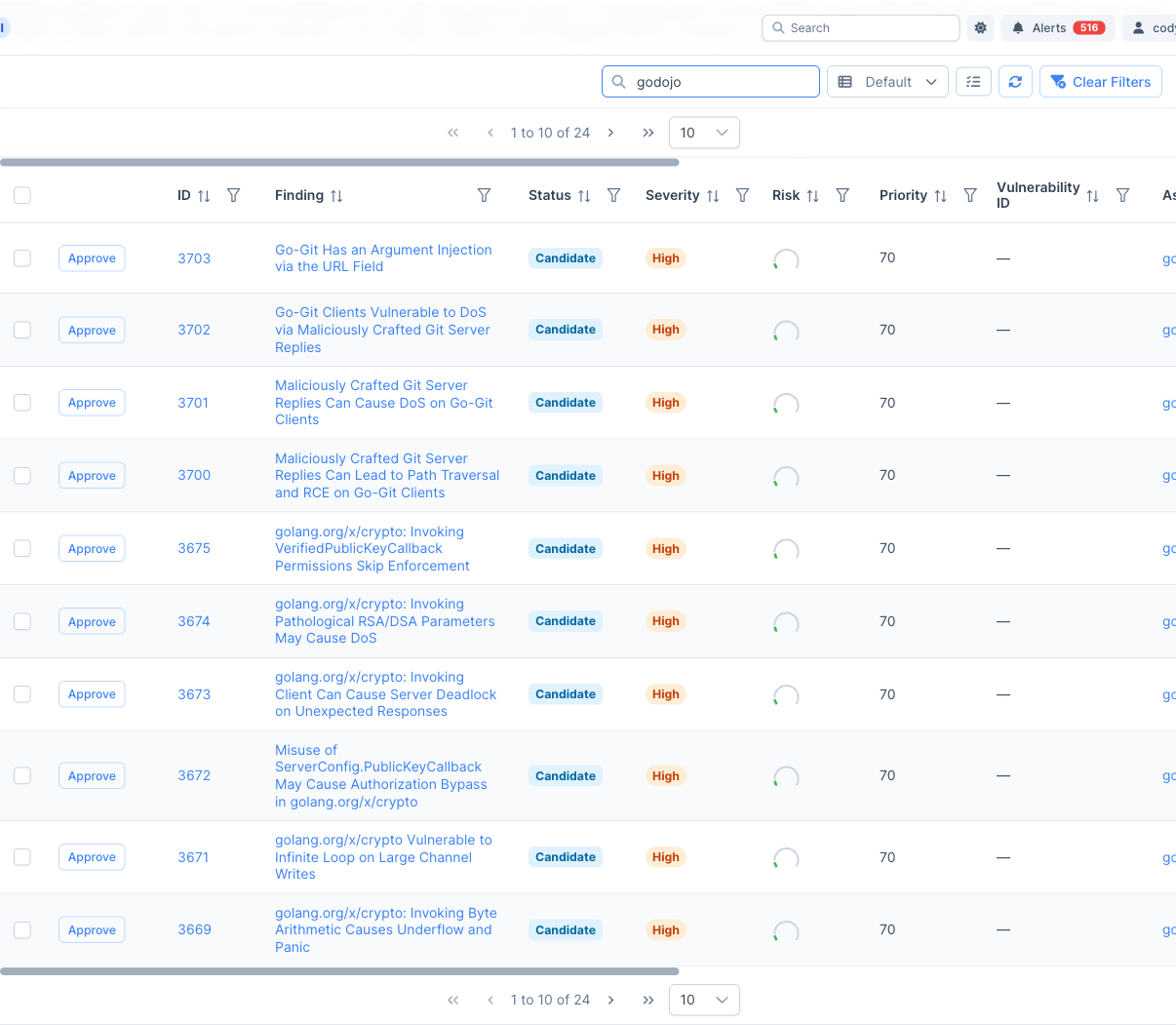Screen dimensions: 1176x1025
Task: Open finding ID link 3702
Action: tap(194, 330)
